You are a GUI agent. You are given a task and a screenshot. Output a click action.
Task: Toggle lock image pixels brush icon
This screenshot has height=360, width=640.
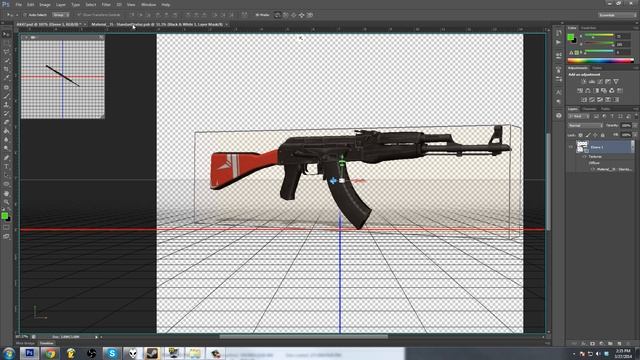tap(588, 135)
